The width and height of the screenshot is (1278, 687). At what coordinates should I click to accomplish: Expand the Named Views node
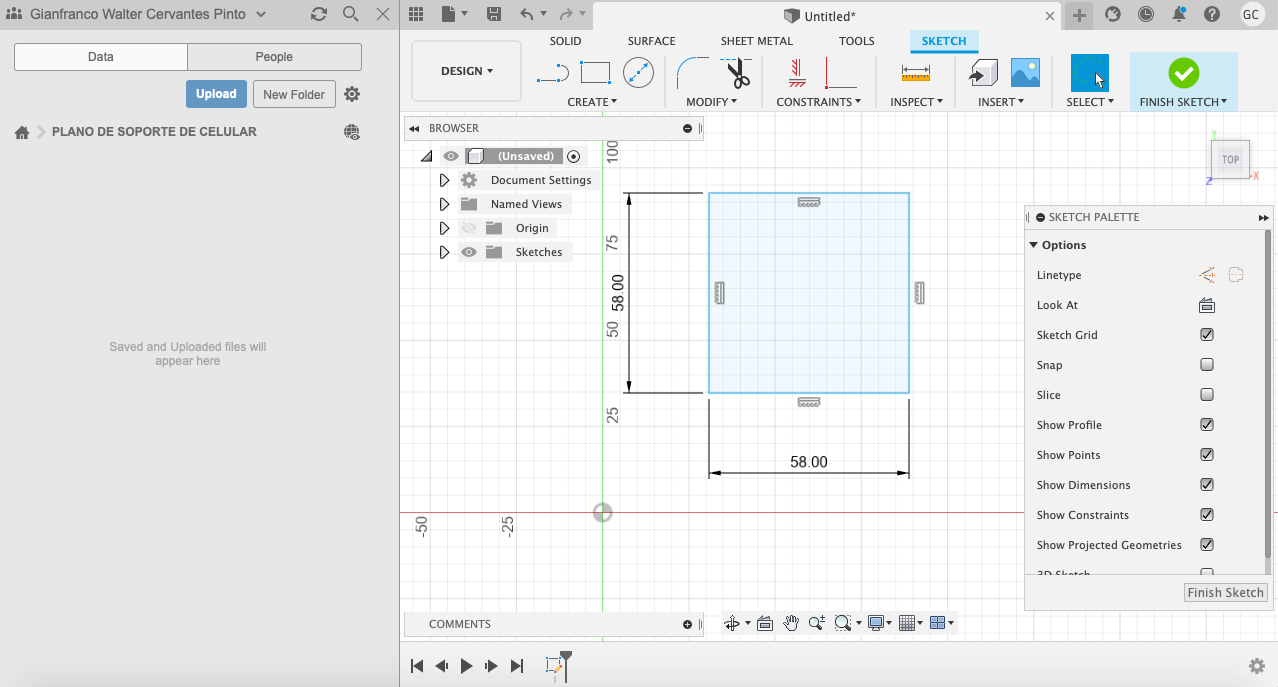click(x=445, y=204)
